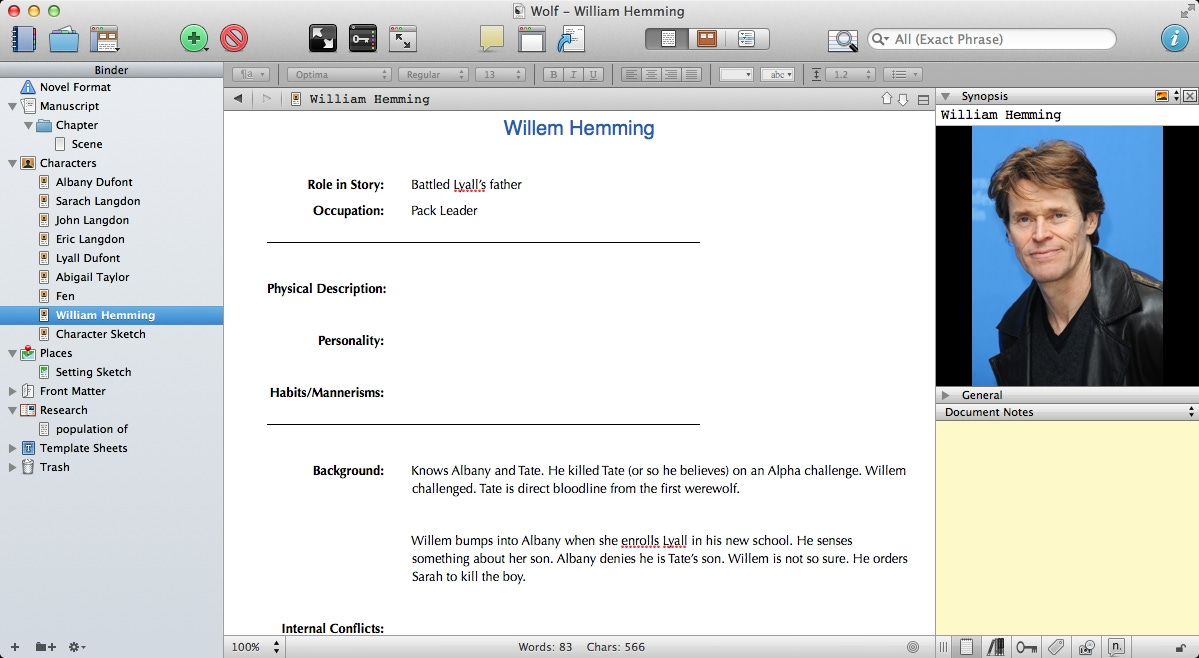Click the red Trash document button
The image size is (1199, 658).
(x=234, y=38)
